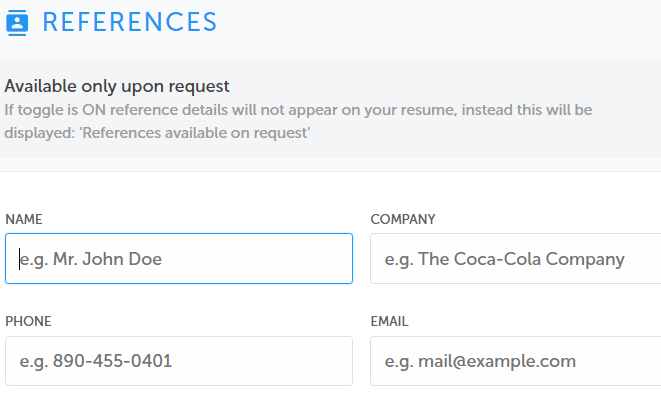Click the PHONE field label

pos(28,321)
